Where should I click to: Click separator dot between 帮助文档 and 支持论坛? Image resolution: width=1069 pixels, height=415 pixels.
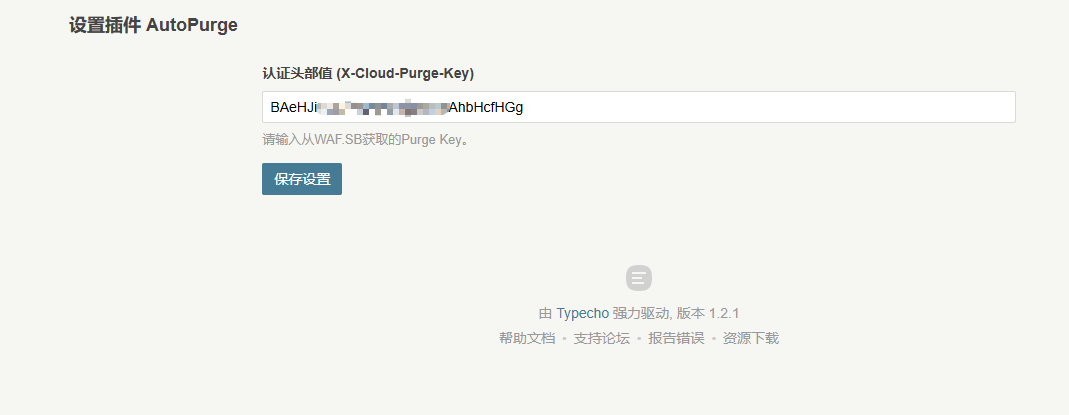[x=564, y=339]
